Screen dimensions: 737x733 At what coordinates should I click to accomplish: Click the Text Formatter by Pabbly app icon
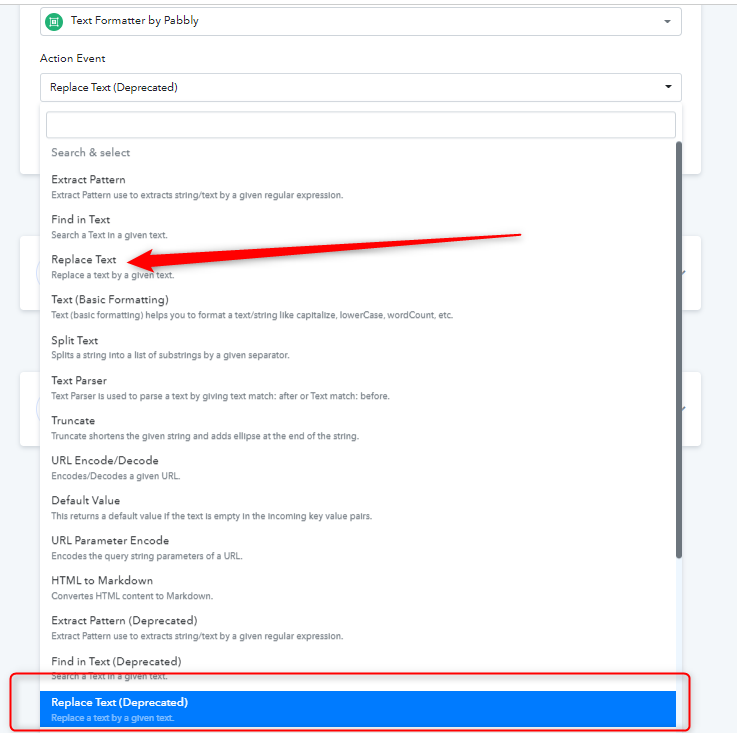[54, 21]
